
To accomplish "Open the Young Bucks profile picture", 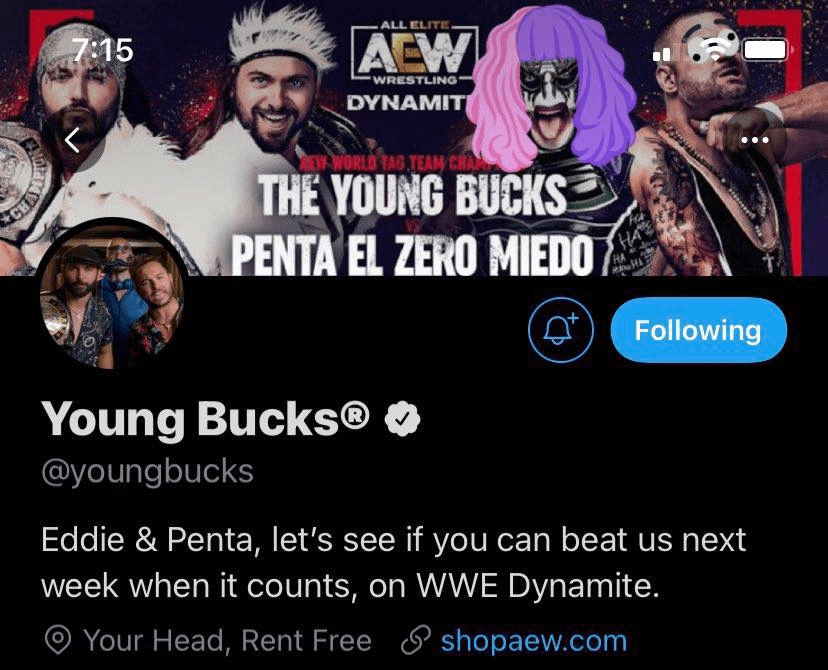I will [113, 293].
